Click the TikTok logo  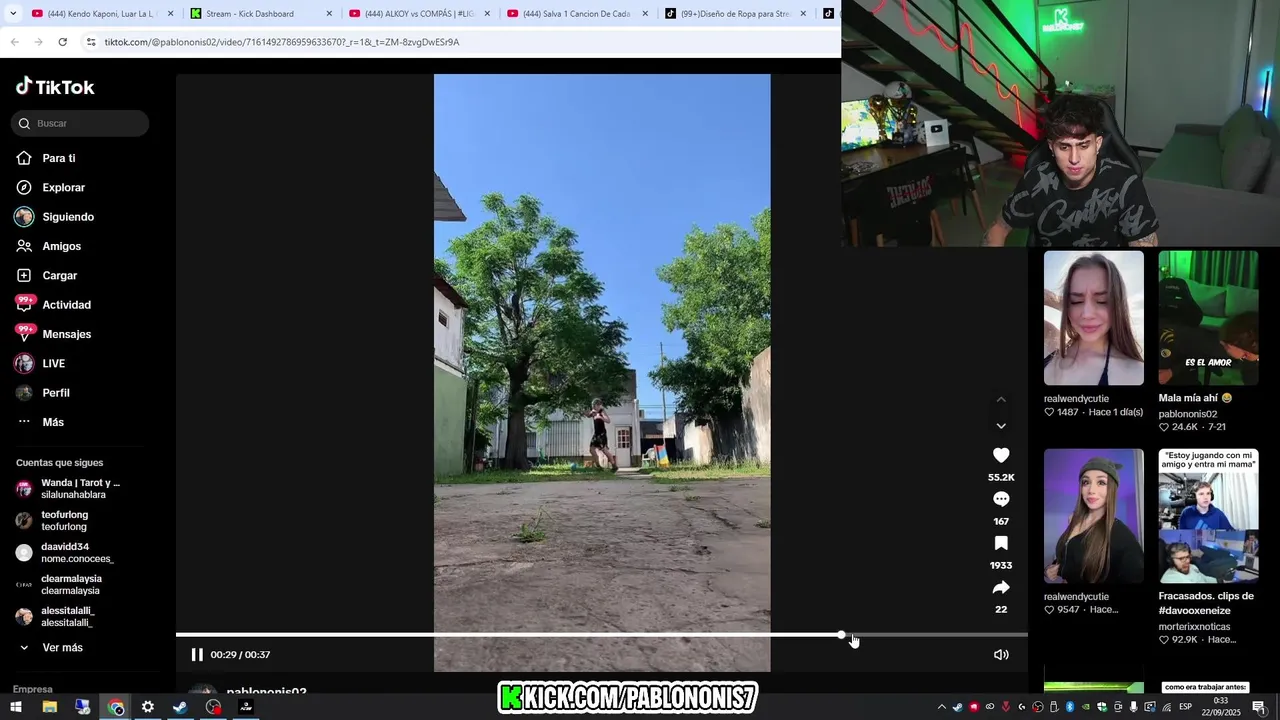click(55, 87)
